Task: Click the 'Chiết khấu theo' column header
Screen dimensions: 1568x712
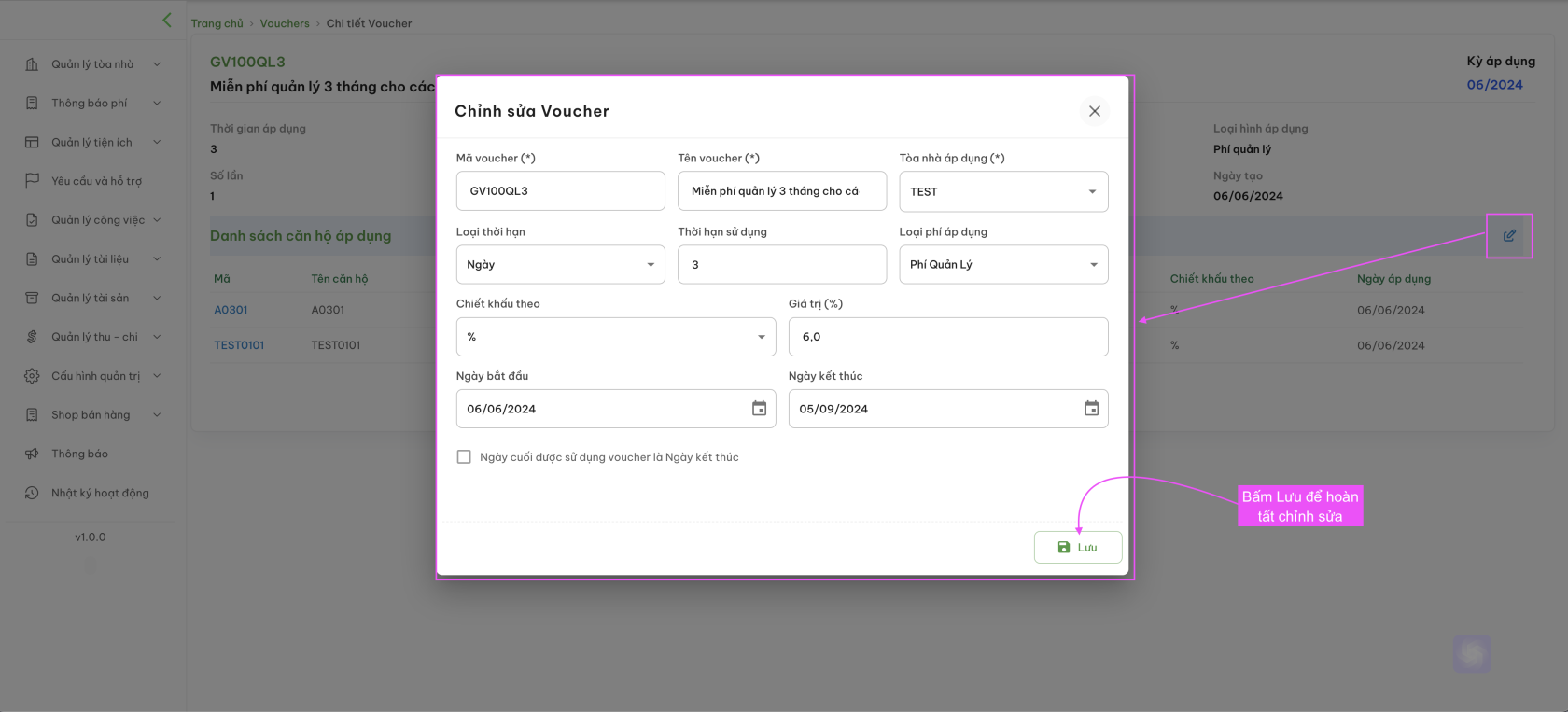Action: (1211, 279)
